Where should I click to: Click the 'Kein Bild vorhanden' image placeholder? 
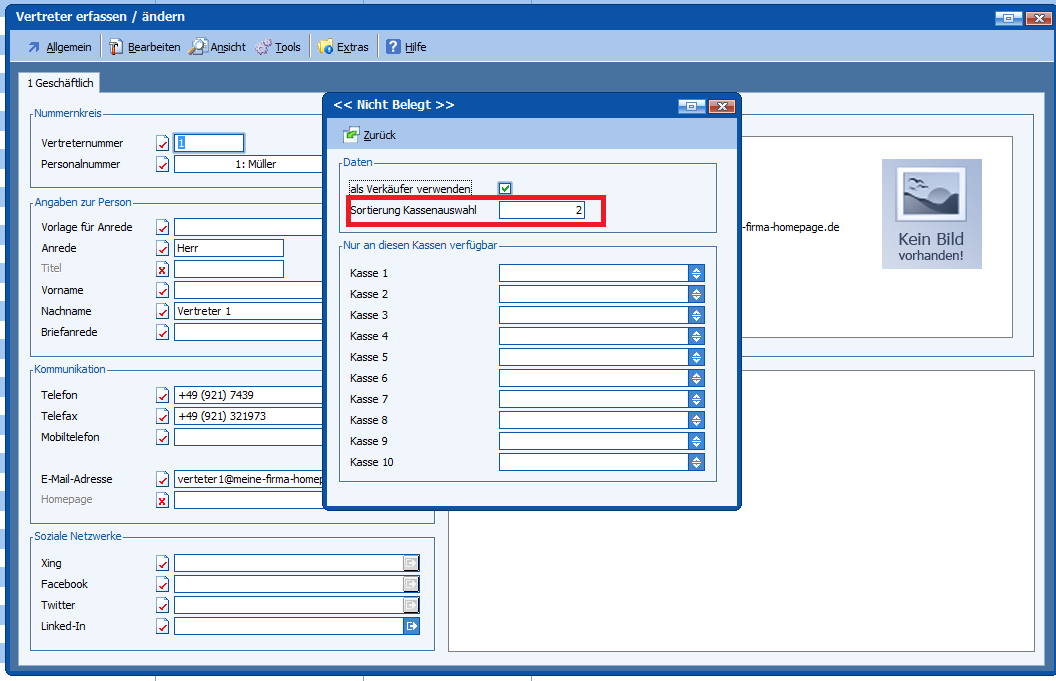pyautogui.click(x=931, y=214)
